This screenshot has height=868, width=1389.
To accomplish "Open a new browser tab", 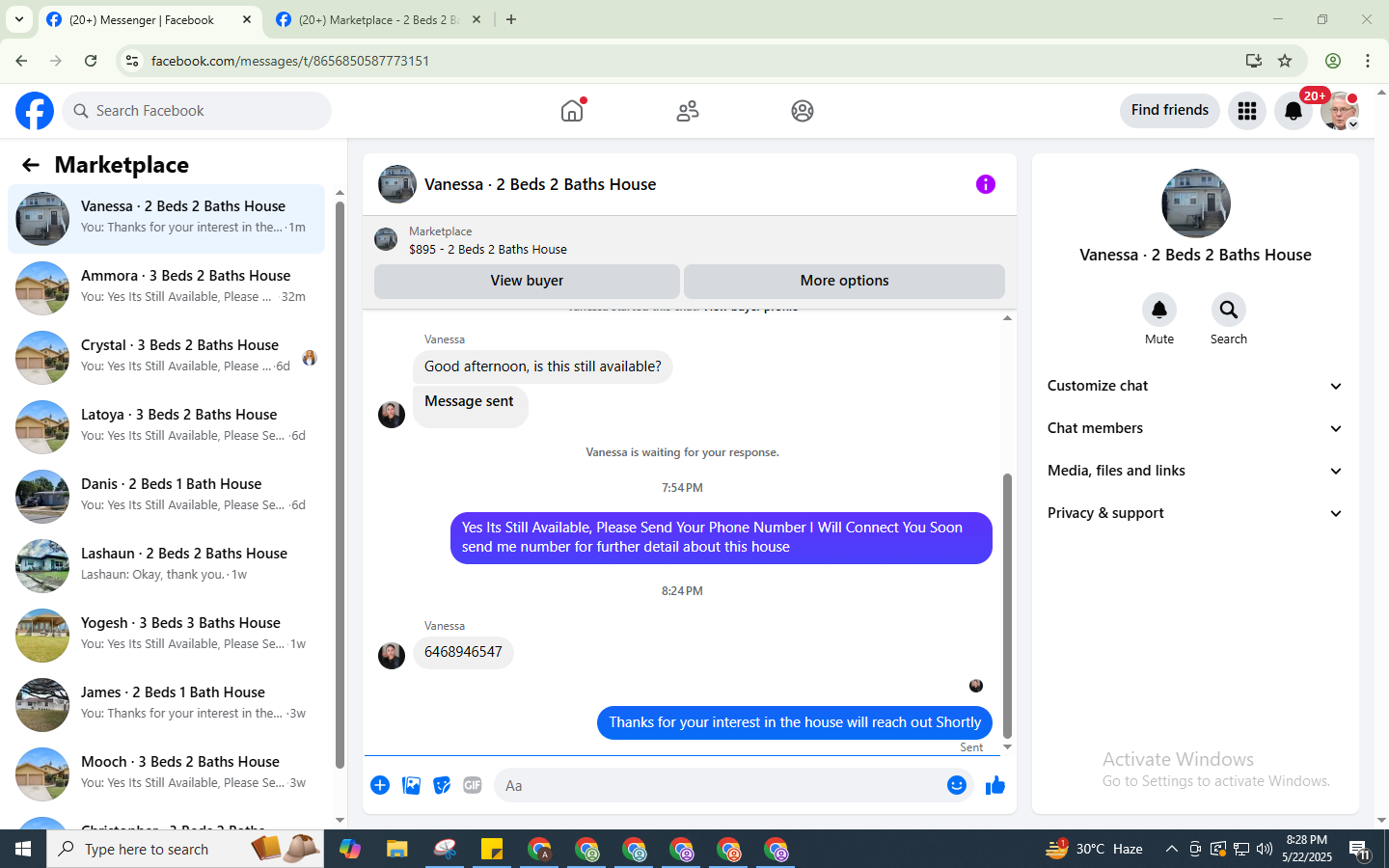I will click(511, 19).
